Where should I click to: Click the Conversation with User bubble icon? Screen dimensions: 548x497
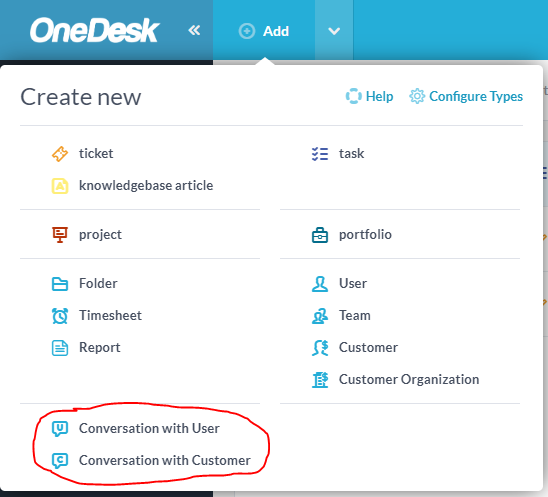pyautogui.click(x=60, y=429)
